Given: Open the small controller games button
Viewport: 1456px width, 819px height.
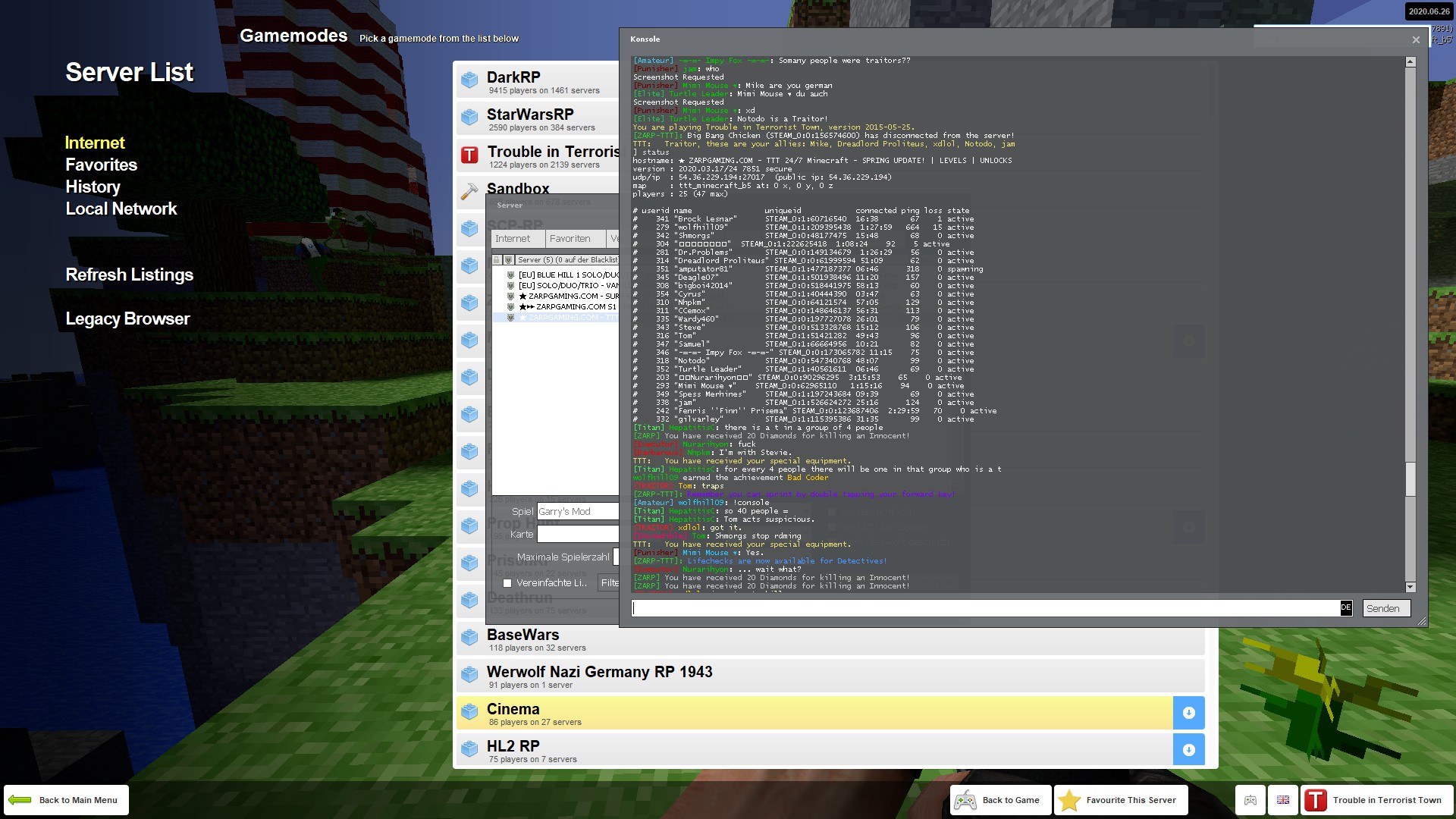Looking at the screenshot, I should pos(1250,800).
